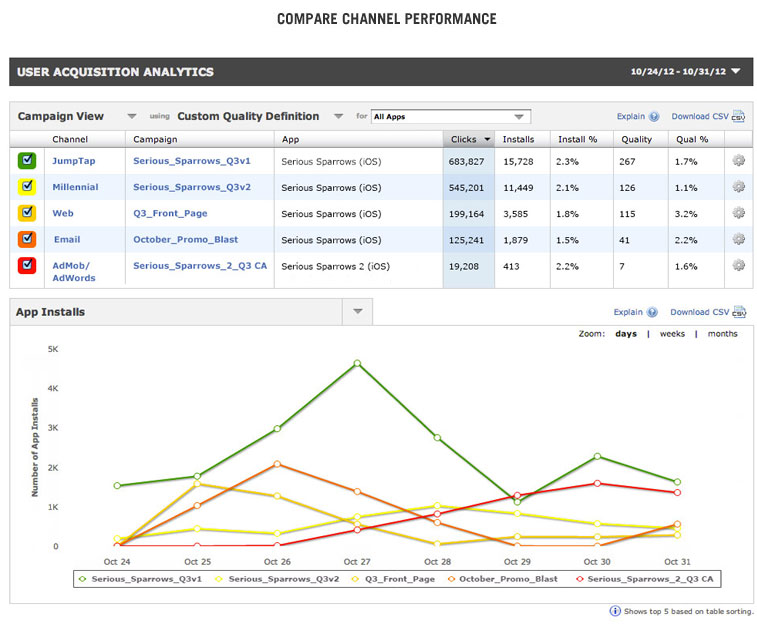The height and width of the screenshot is (624, 757).
Task: Expand the Campaign View dropdown arrow
Action: pyautogui.click(x=131, y=116)
